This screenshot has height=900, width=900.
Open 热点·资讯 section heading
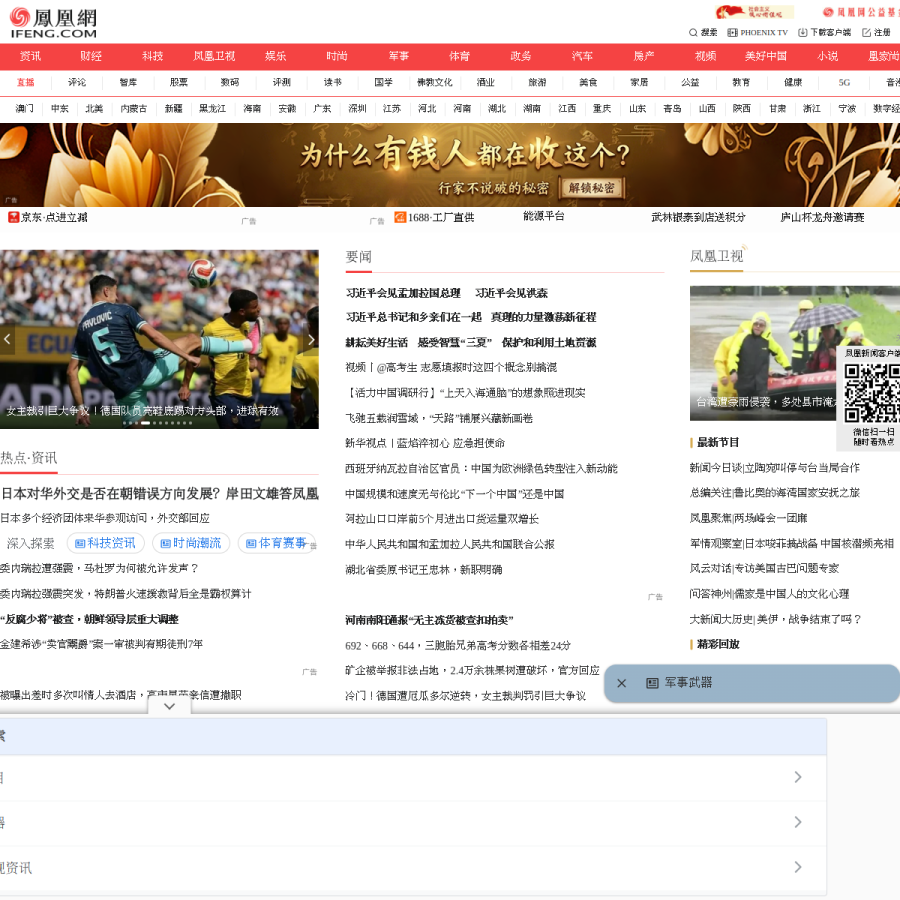pyautogui.click(x=29, y=458)
